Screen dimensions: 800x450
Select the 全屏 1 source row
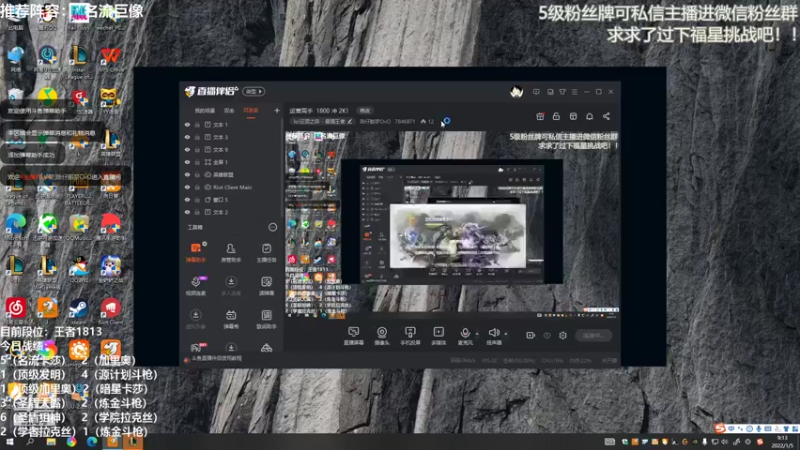[231, 162]
